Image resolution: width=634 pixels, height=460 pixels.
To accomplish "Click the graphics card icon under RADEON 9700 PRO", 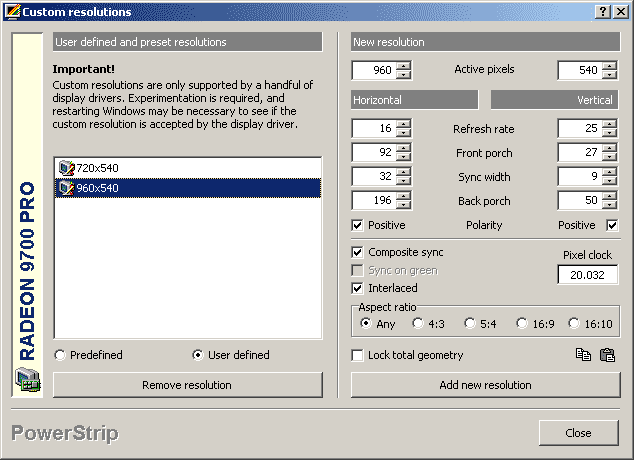I will pyautogui.click(x=27, y=379).
